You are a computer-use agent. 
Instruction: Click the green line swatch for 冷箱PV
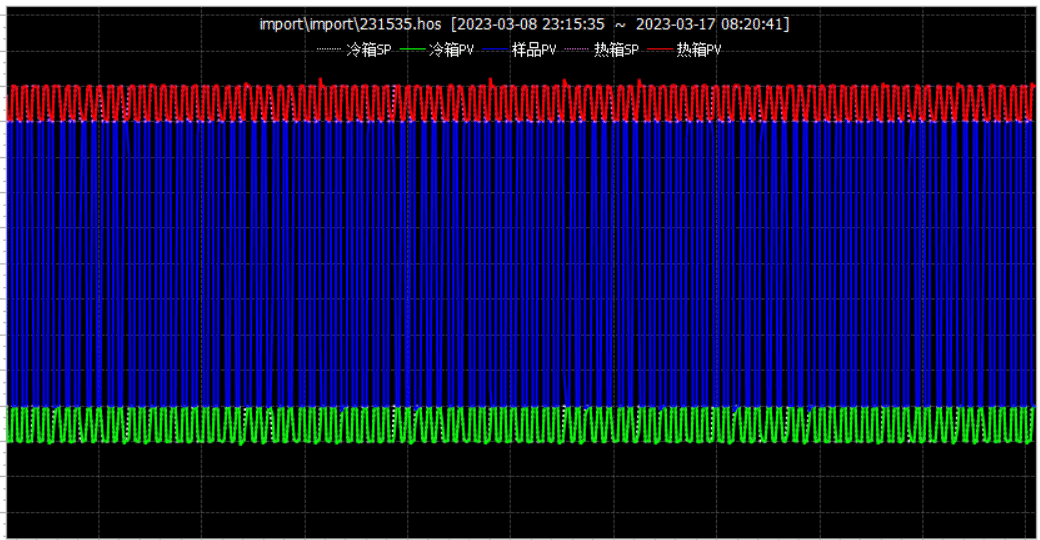coord(413,50)
